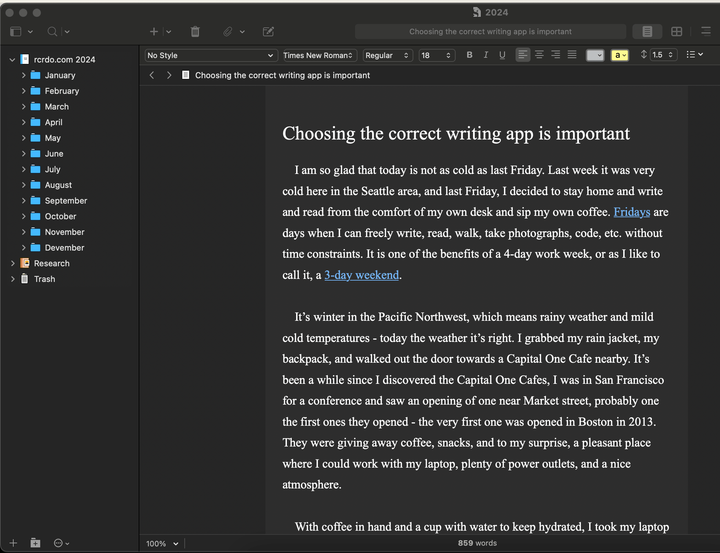
Task: Toggle italic formatting
Action: pyautogui.click(x=486, y=55)
